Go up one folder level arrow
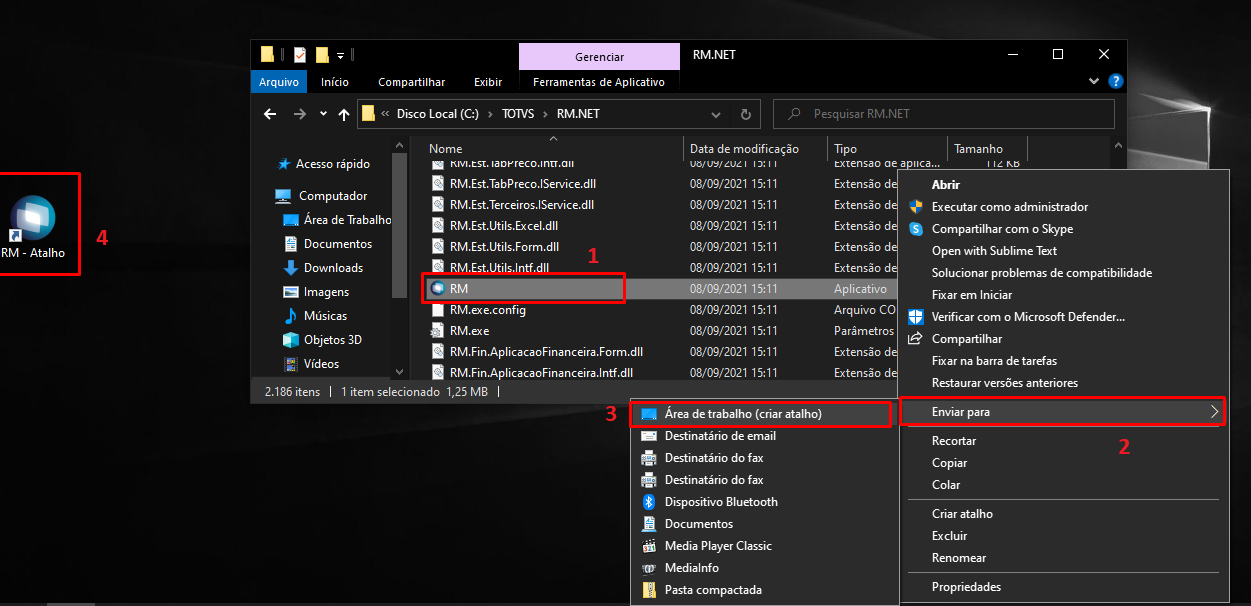Viewport: 1251px width, 606px height. (x=344, y=114)
